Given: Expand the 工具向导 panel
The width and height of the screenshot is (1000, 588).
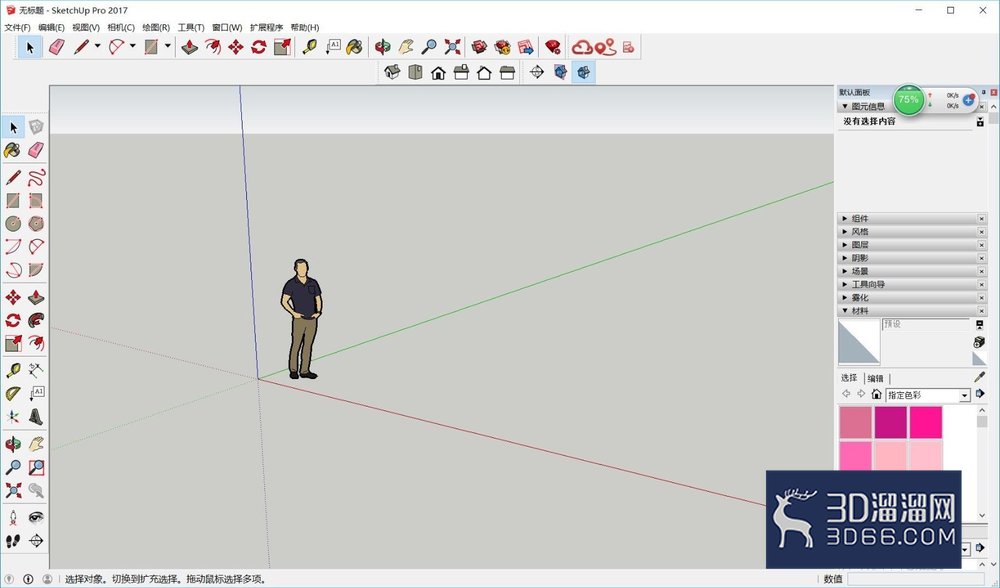Looking at the screenshot, I should [x=912, y=284].
